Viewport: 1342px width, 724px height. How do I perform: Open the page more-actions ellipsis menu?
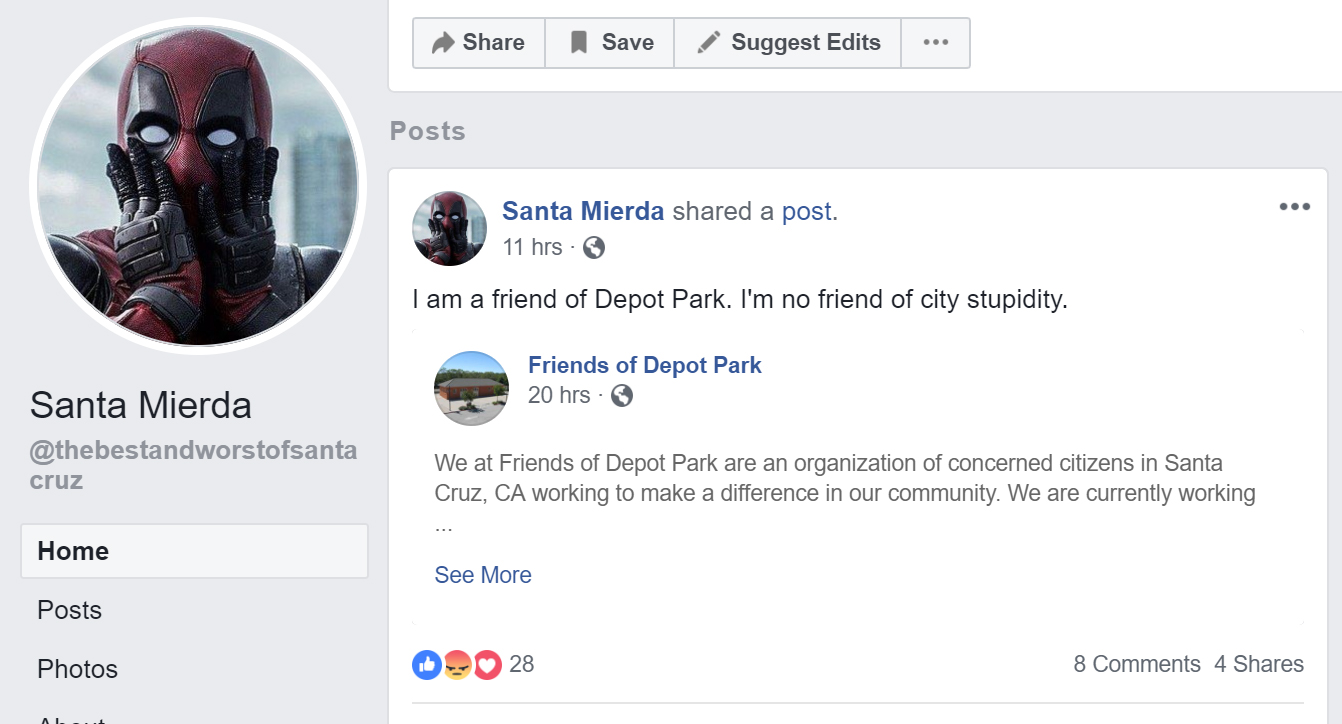tap(935, 43)
